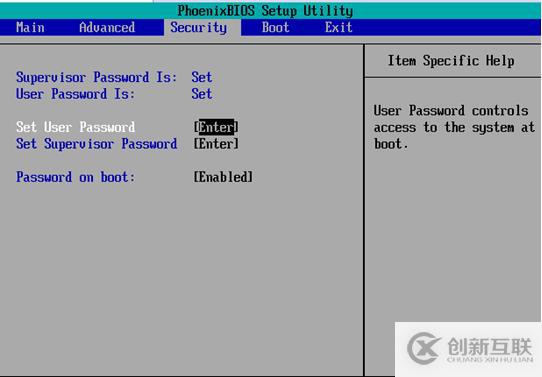Image resolution: width=542 pixels, height=377 pixels.
Task: Toggle the Password on boot [Enabled] value
Action: [223, 177]
